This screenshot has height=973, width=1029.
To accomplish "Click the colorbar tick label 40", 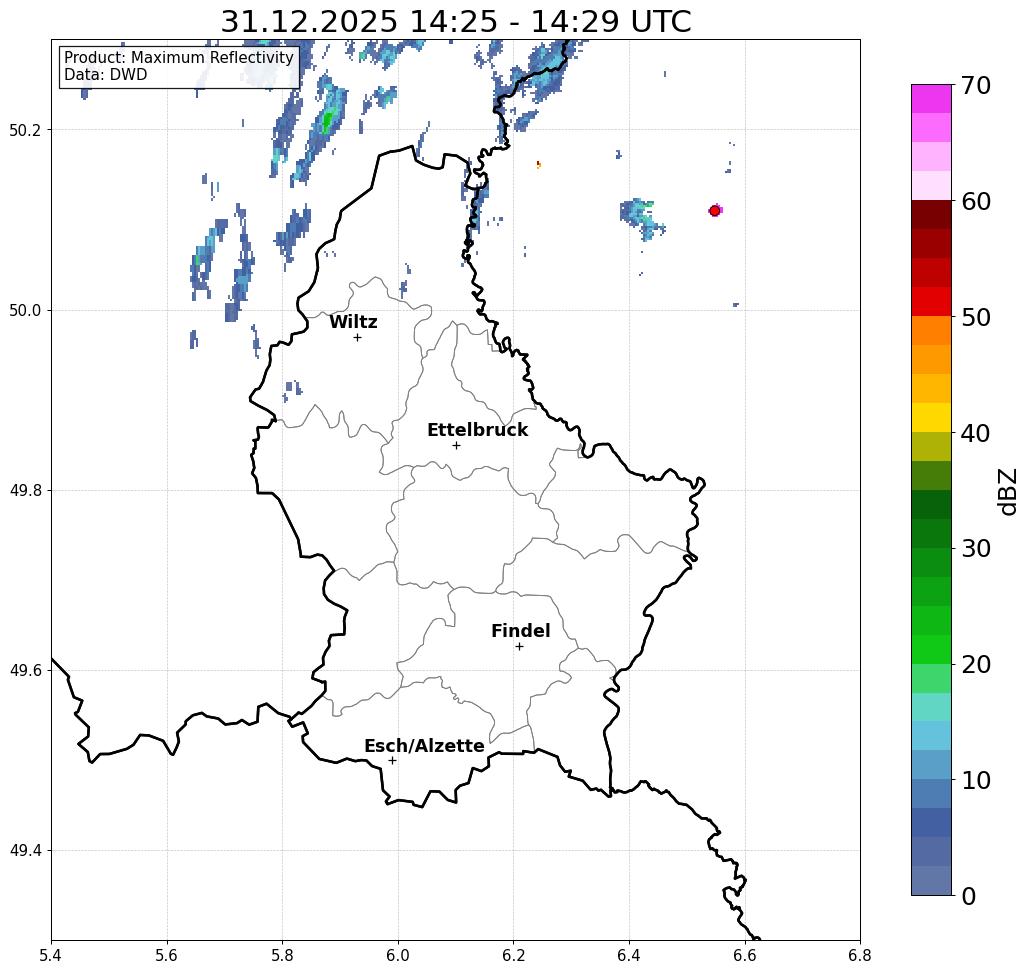I will 976,433.
